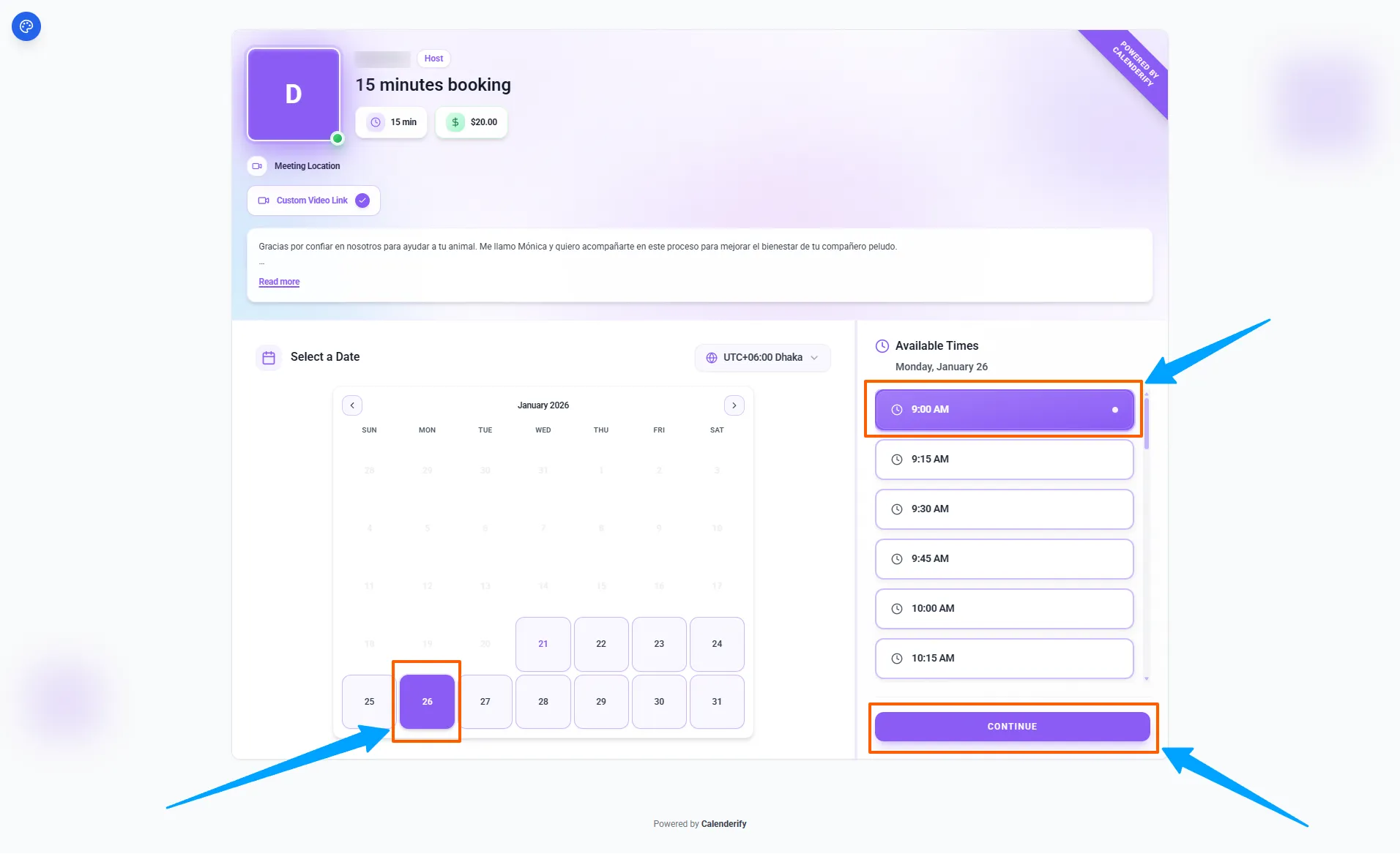Click the clock icon on the 15 min badge
Viewport: 1400px width, 854px height.
coord(376,122)
